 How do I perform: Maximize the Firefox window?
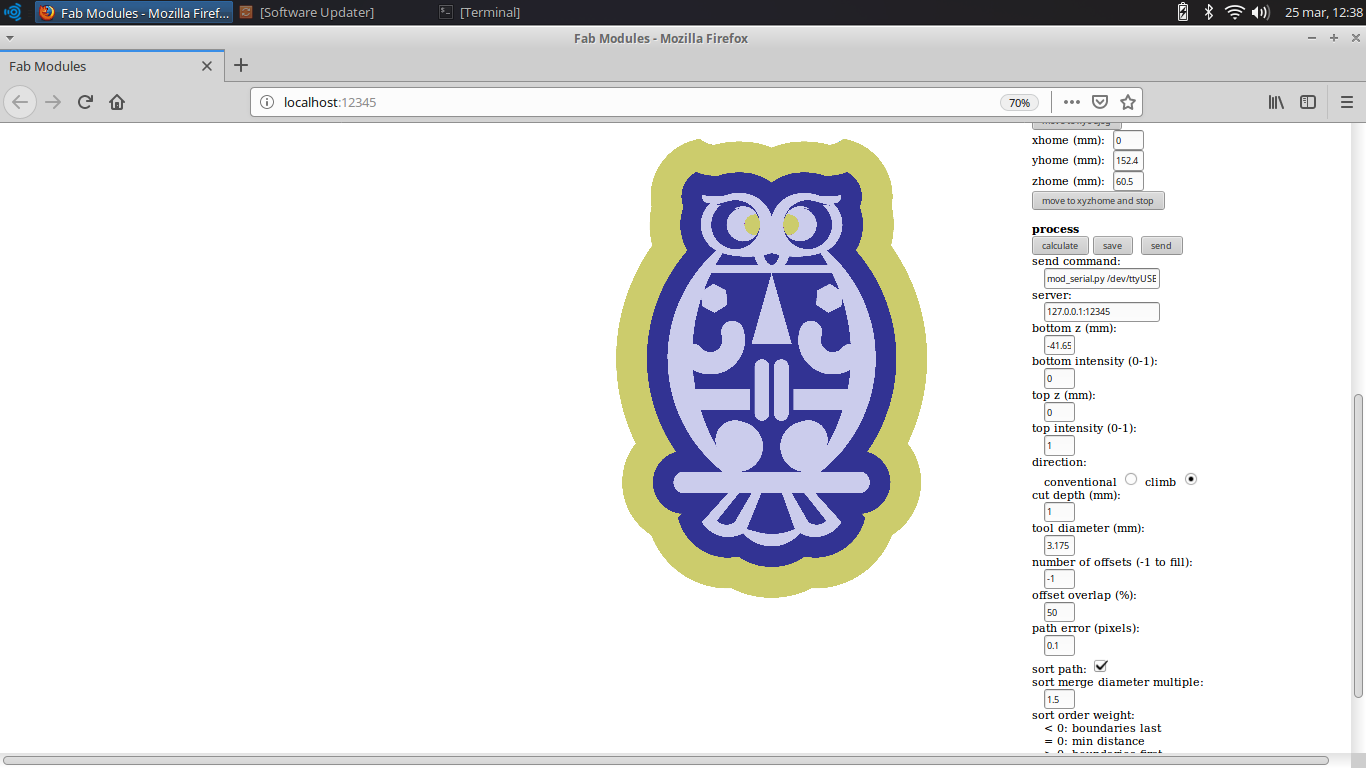[x=1333, y=38]
